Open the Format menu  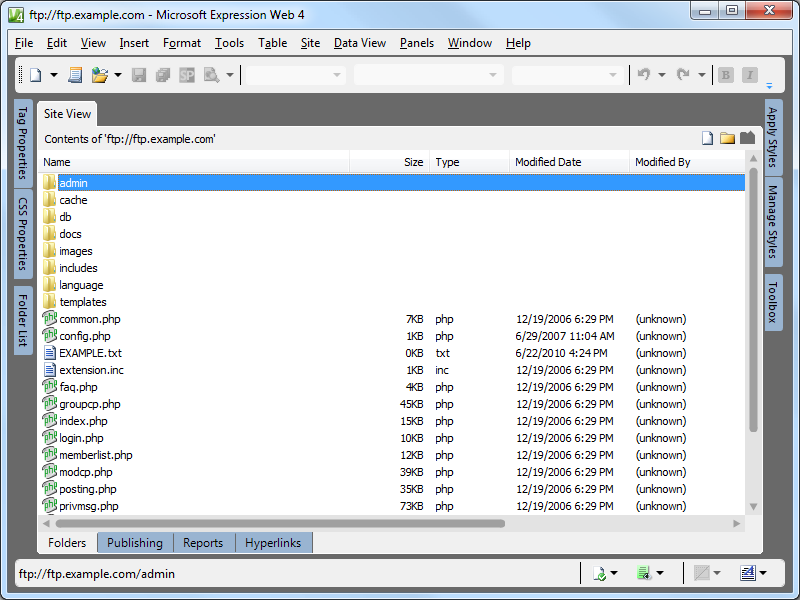pos(182,43)
